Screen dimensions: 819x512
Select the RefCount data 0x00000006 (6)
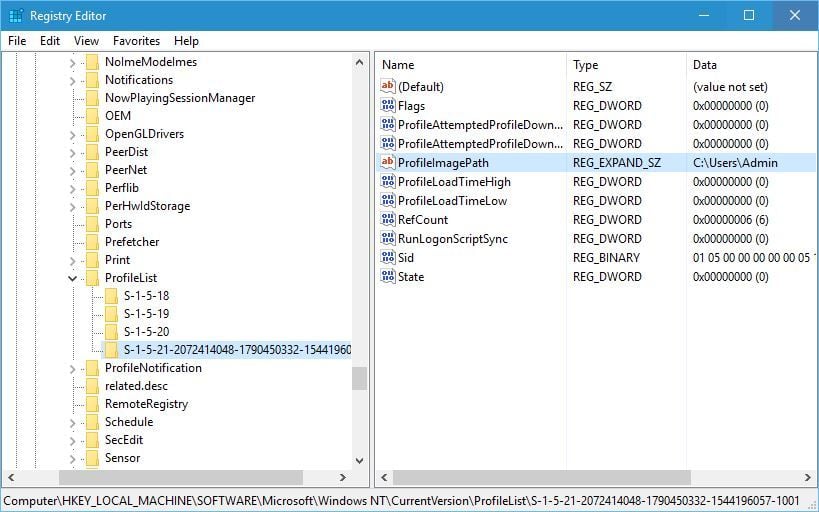pyautogui.click(x=730, y=219)
